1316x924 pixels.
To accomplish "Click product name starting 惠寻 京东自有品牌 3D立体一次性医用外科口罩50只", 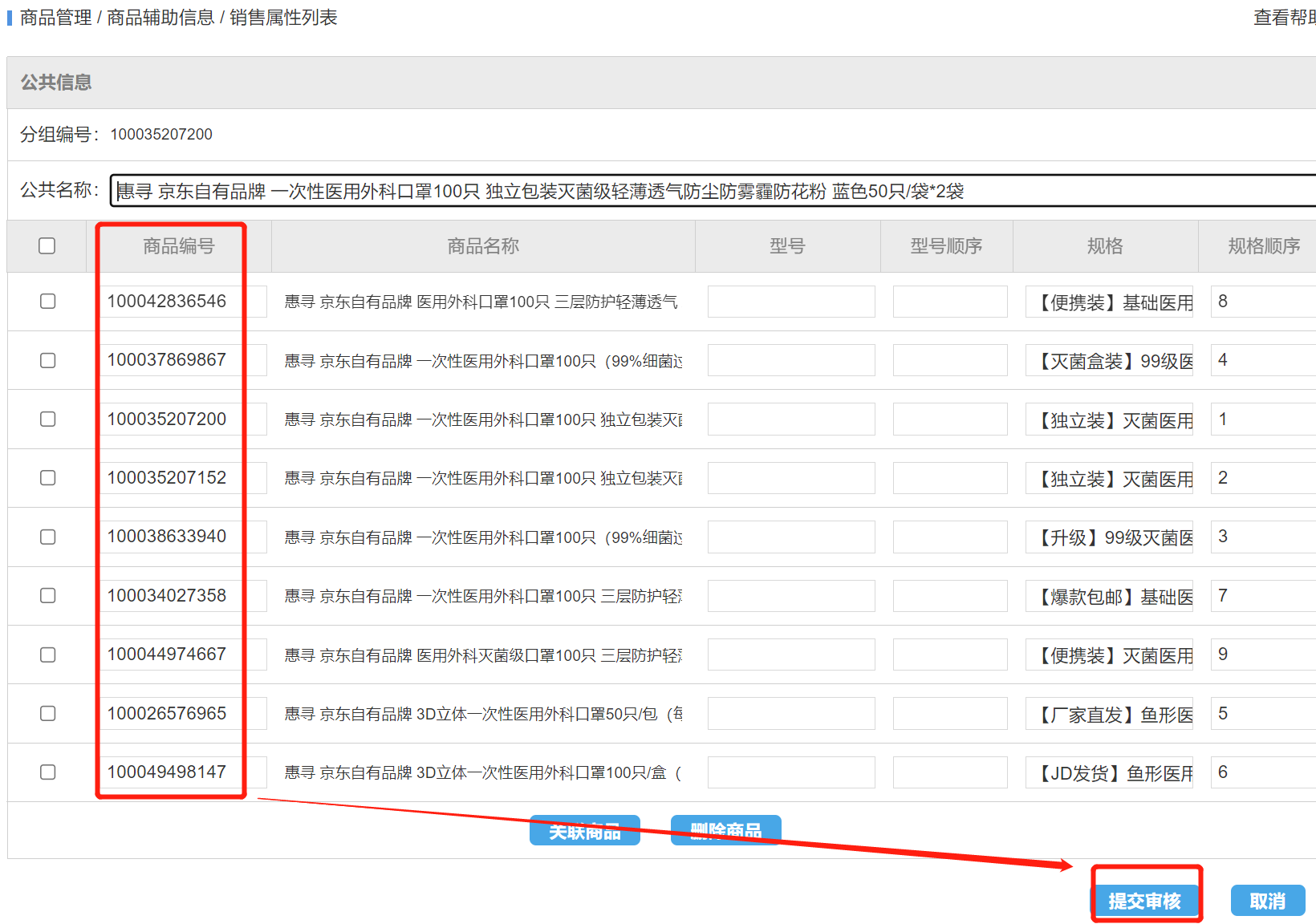I will (x=484, y=714).
